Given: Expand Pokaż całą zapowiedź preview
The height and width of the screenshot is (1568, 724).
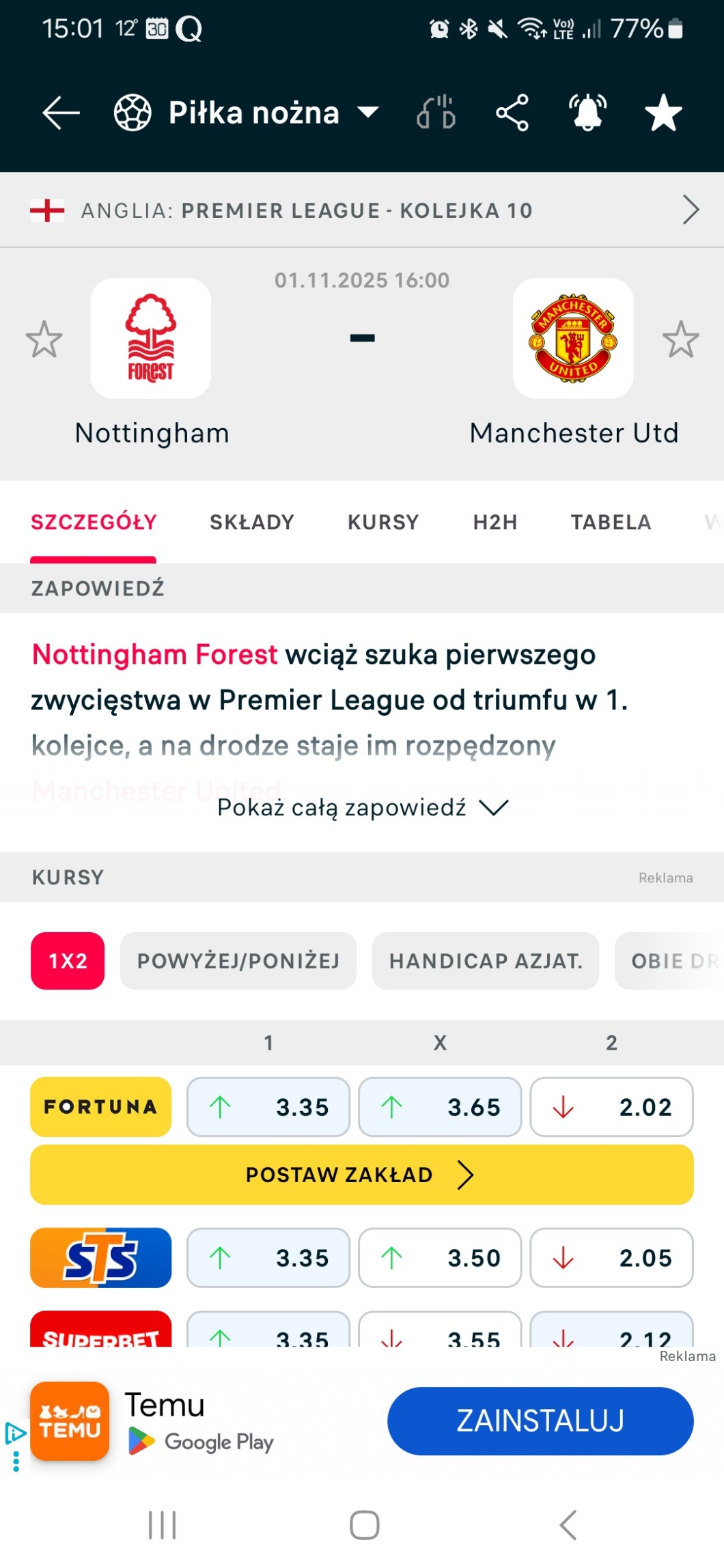Looking at the screenshot, I should (362, 808).
